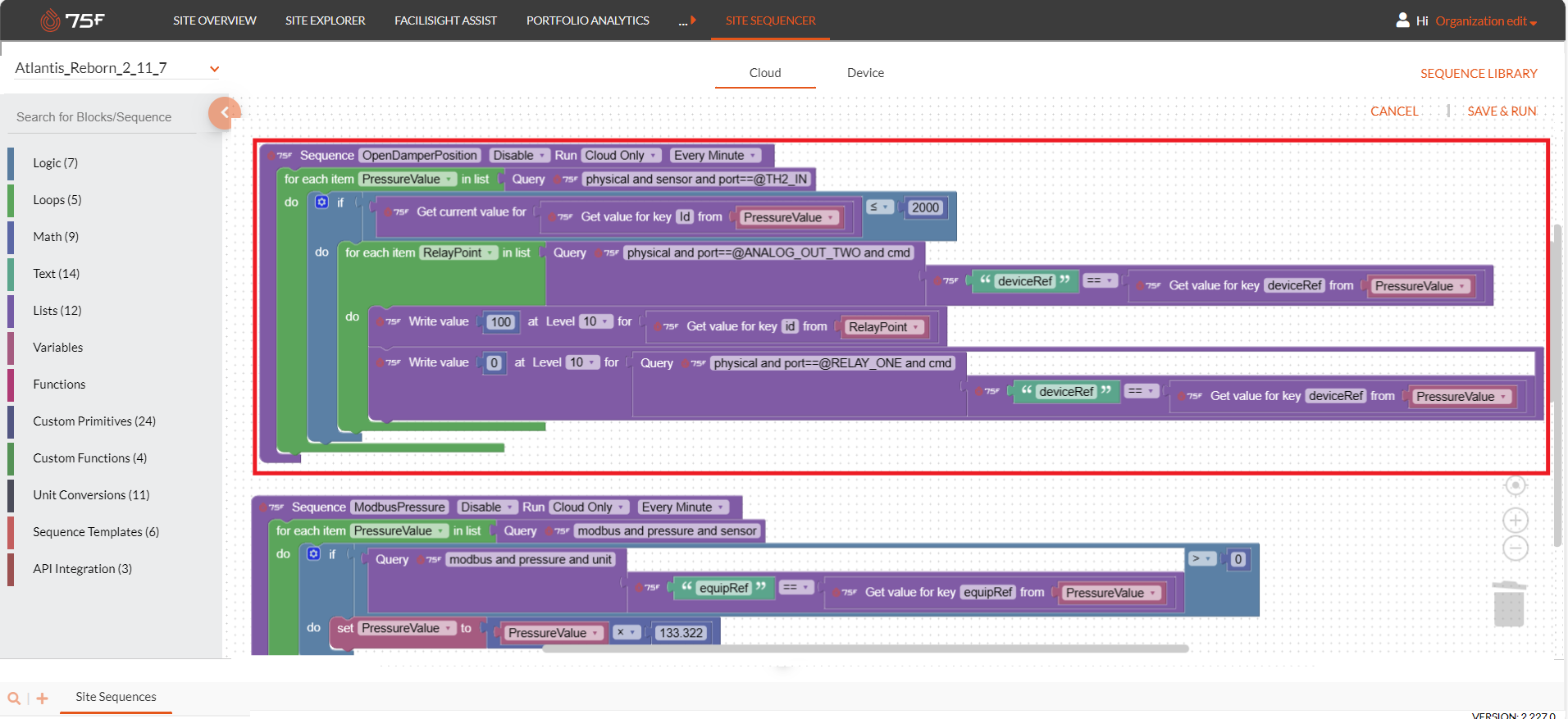This screenshot has height=719, width=1568.
Task: Edit the query text containing @RELAY_ONE
Action: (832, 363)
